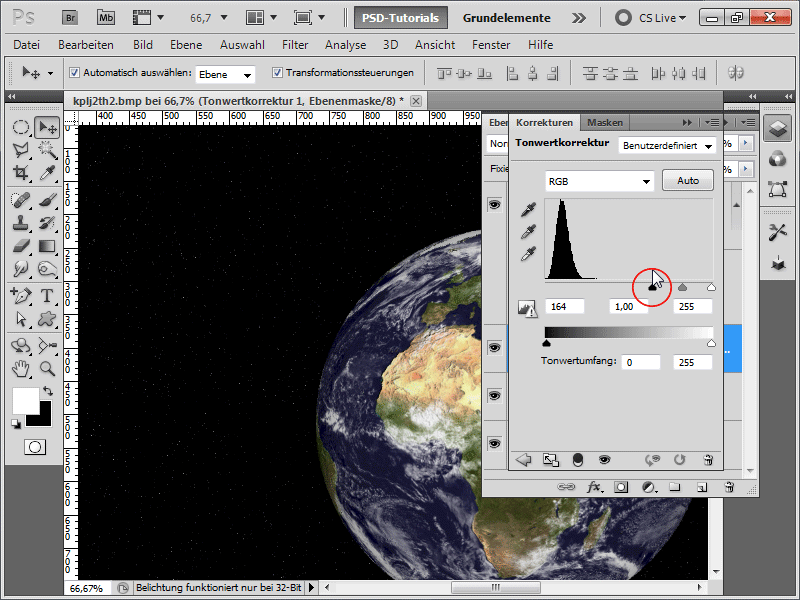Screen dimensions: 800x600
Task: Toggle topmost layer visibility eye in layers panel
Action: click(x=494, y=205)
